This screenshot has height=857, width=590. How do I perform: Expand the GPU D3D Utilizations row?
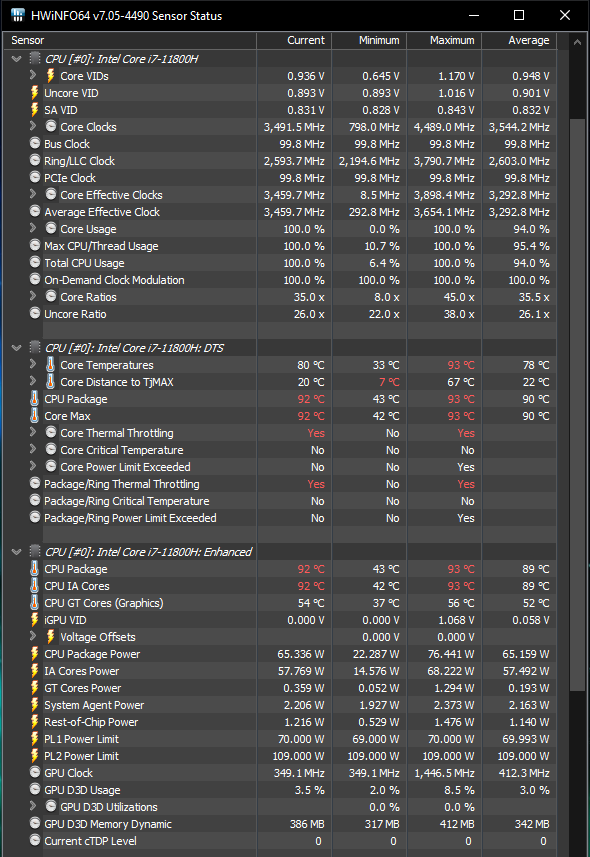pos(33,806)
